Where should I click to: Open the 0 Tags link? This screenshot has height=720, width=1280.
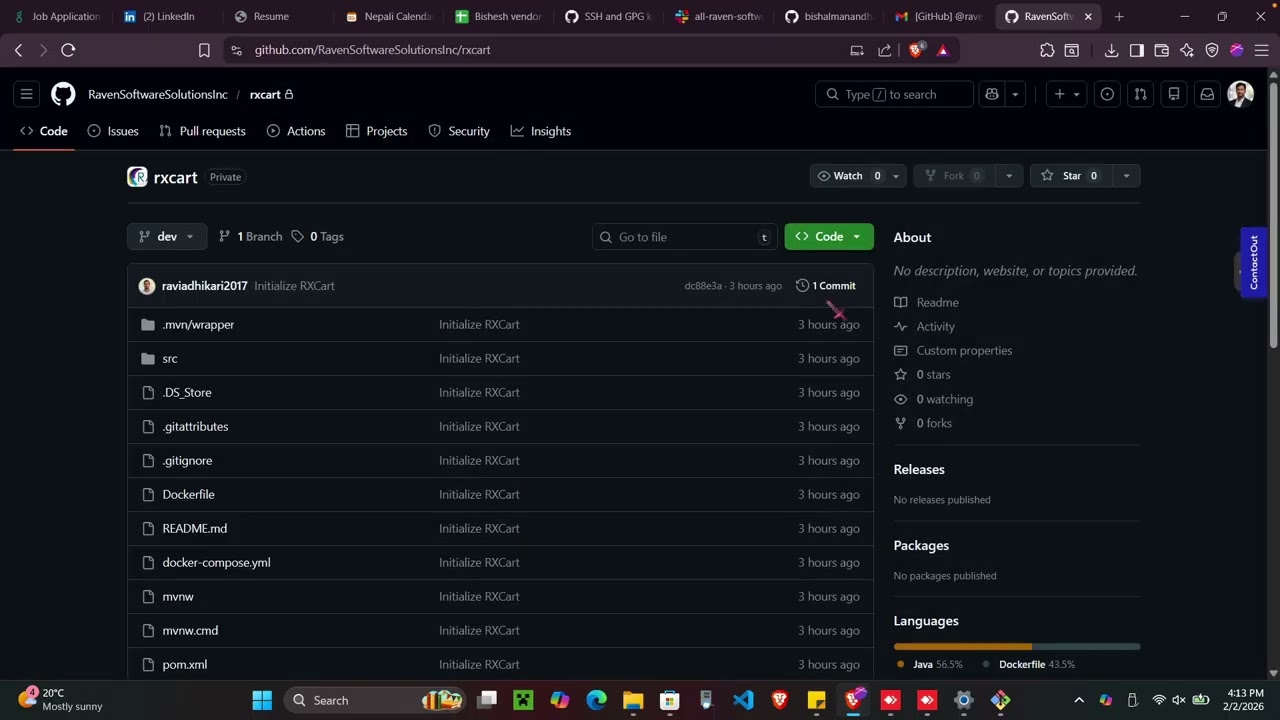(318, 237)
